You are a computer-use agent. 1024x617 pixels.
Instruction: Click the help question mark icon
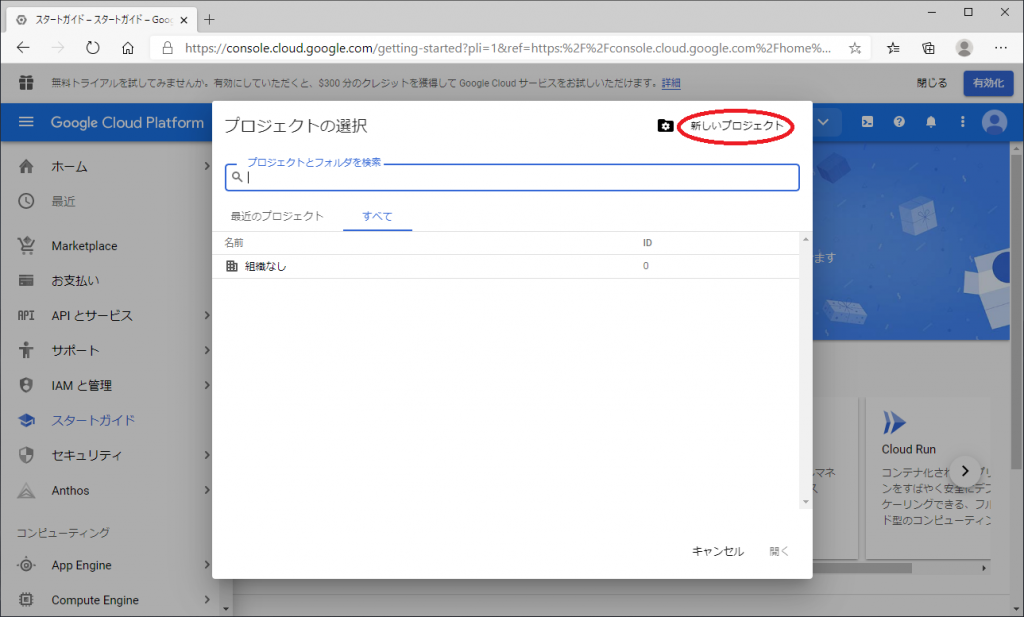point(899,122)
